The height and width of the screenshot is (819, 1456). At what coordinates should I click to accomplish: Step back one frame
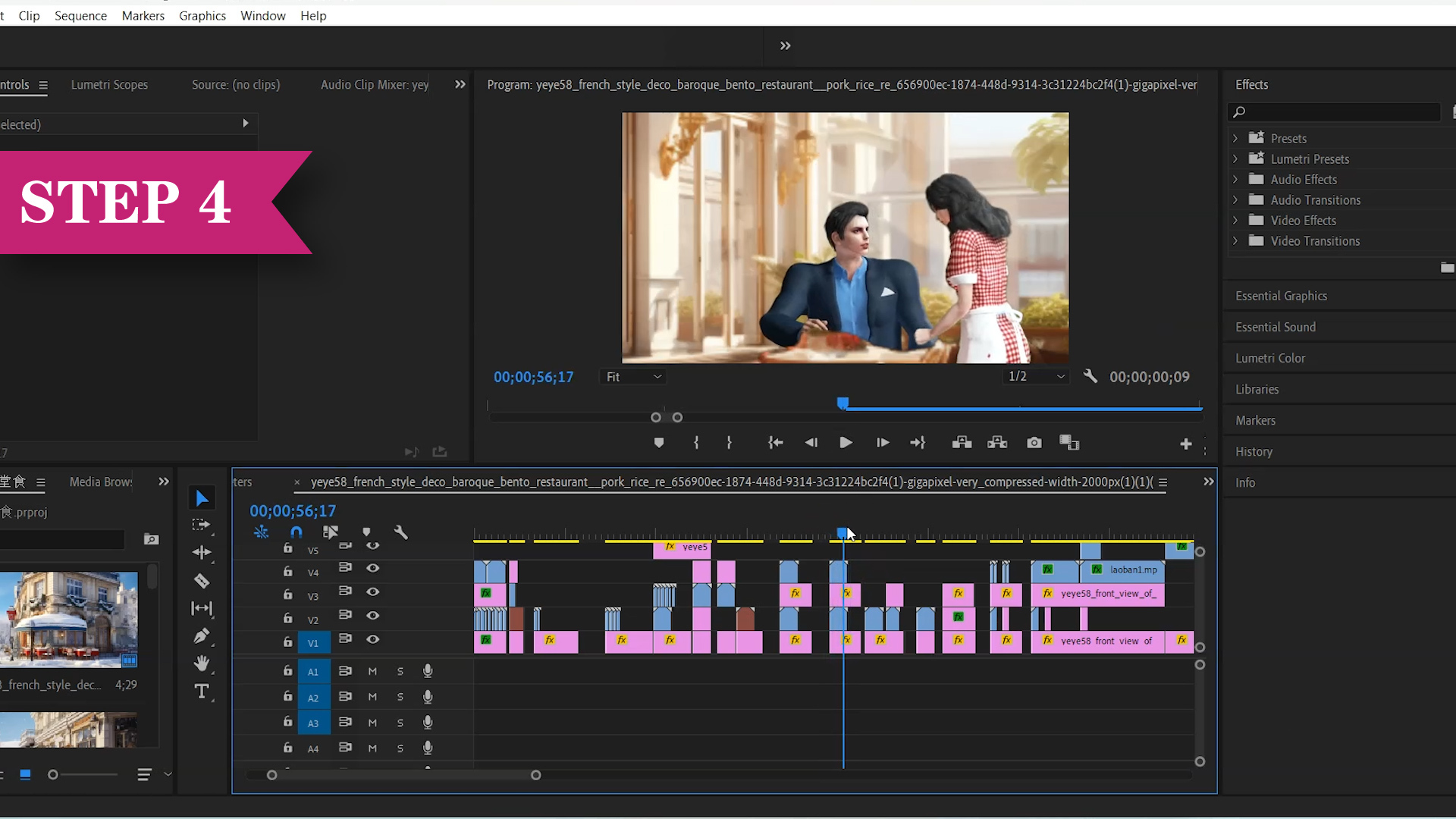811,443
